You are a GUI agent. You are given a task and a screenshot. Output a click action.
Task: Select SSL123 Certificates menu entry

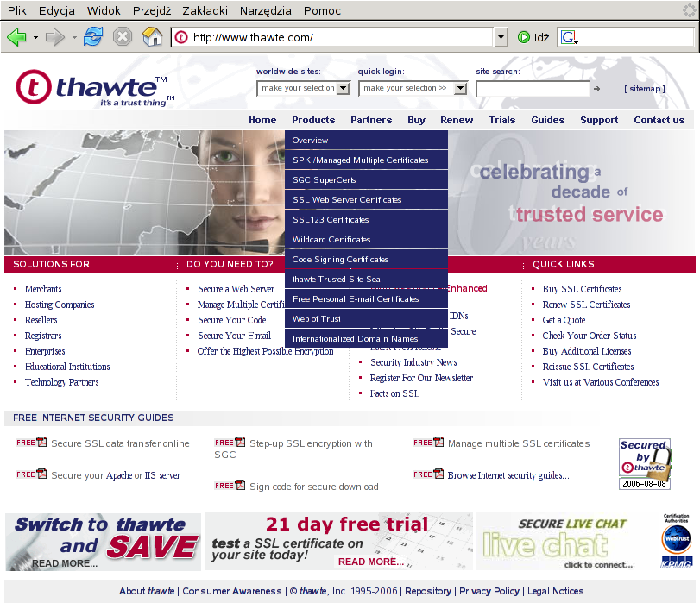pyautogui.click(x=366, y=220)
